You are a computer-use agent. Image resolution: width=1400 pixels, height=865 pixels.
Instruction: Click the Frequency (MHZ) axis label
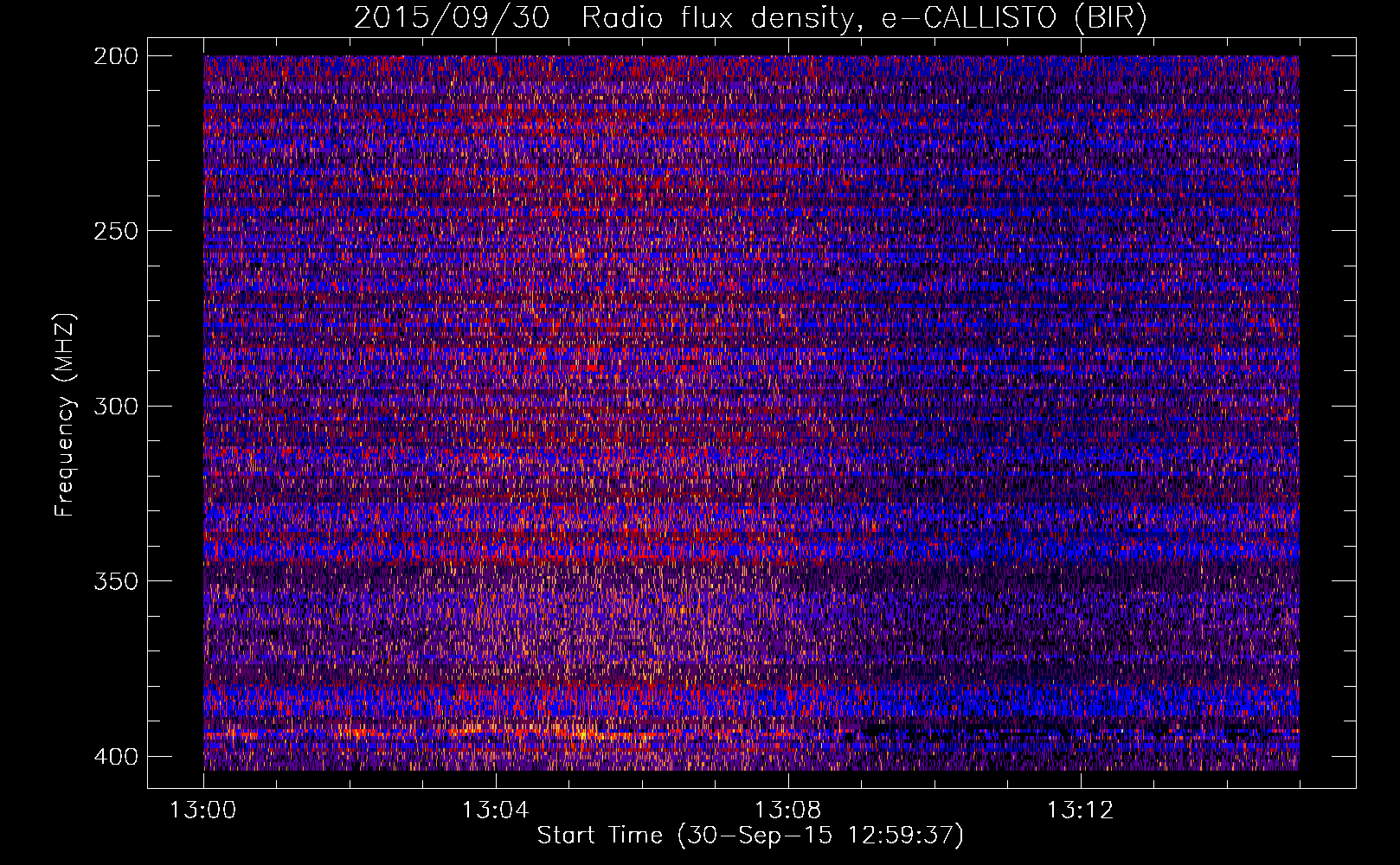[x=65, y=414]
